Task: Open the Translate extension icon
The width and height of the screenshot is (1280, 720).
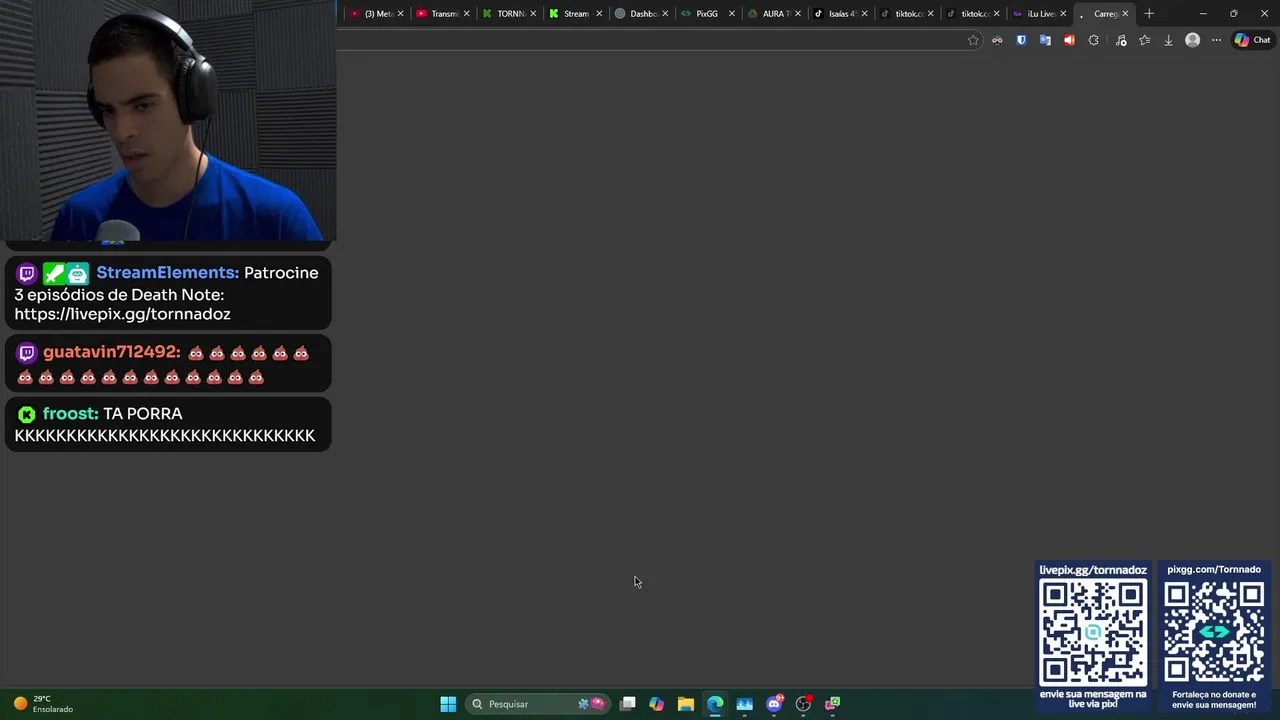Action: point(1045,40)
